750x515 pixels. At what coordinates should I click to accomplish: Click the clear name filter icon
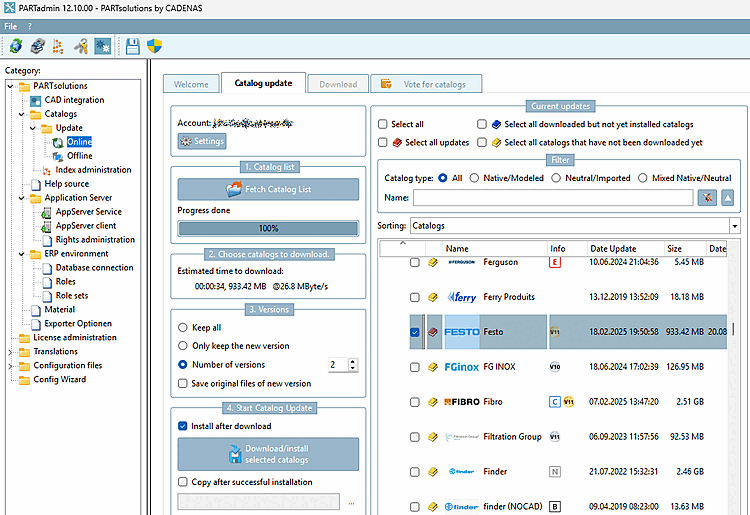tap(707, 197)
